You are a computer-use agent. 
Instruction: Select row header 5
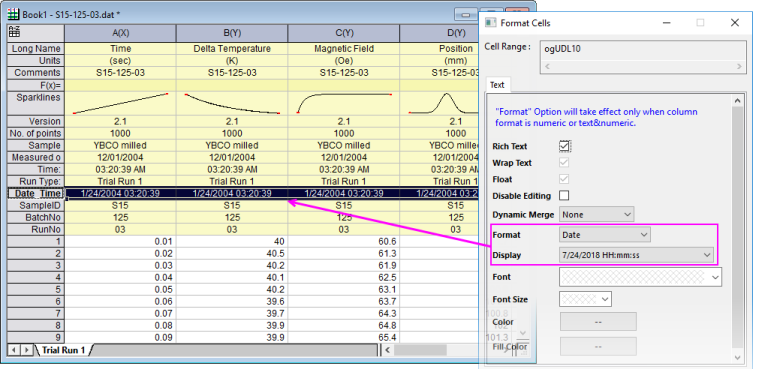coord(36,289)
